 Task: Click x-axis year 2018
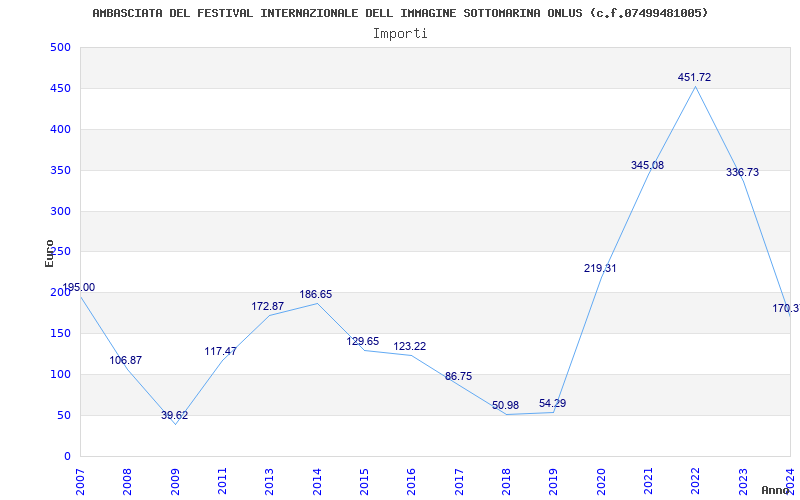pyautogui.click(x=506, y=482)
